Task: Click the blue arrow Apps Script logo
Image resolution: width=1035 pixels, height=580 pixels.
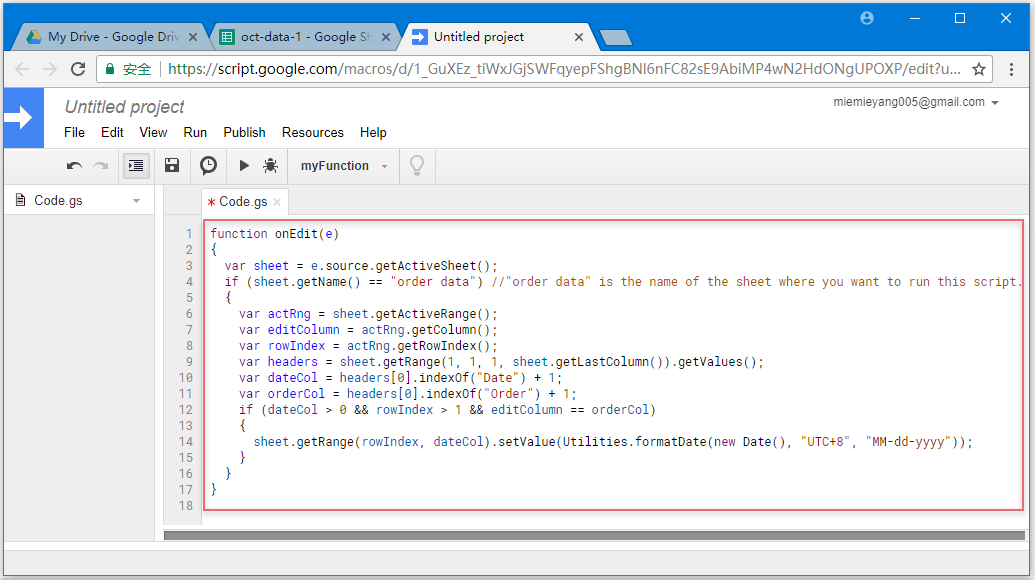Action: 23,118
